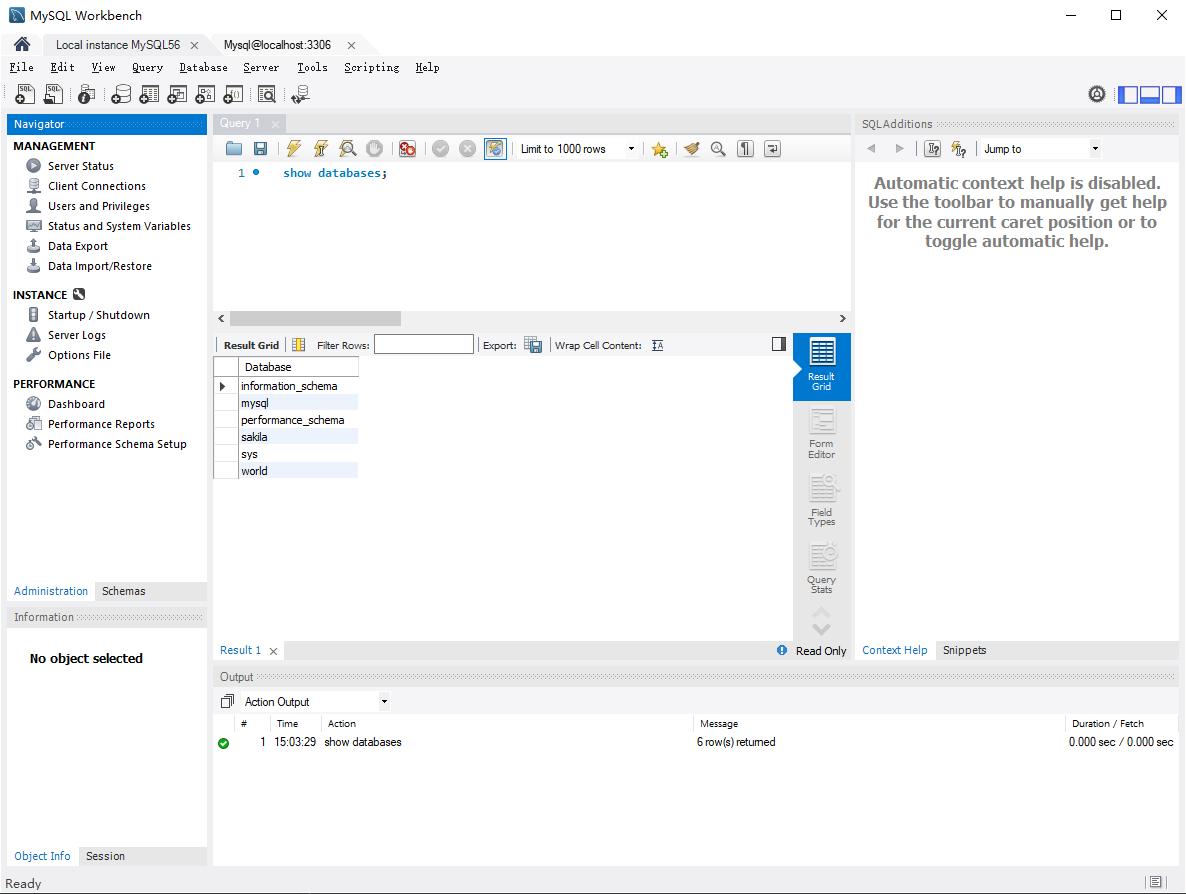Image resolution: width=1186 pixels, height=894 pixels.
Task: Go to the home screen tab
Action: (22, 45)
